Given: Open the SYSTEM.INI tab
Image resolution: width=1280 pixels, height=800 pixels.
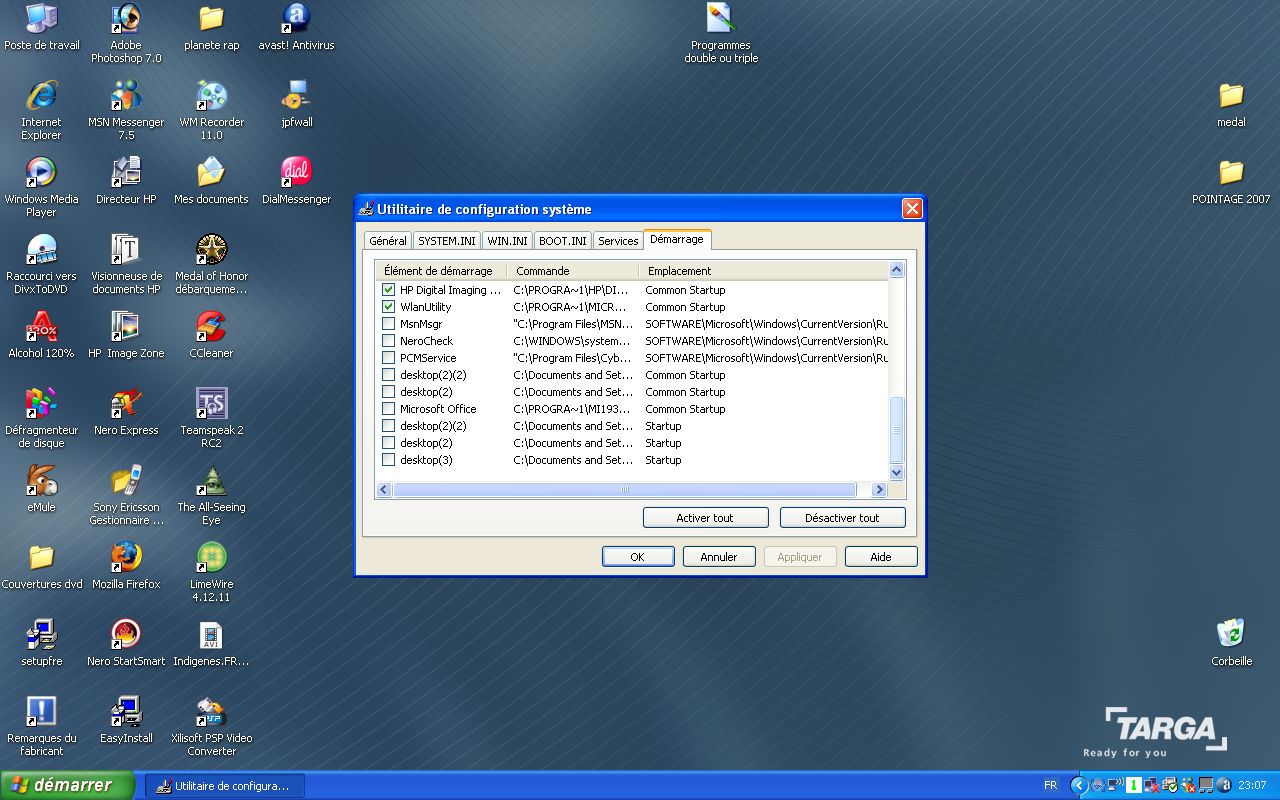Looking at the screenshot, I should coord(447,241).
